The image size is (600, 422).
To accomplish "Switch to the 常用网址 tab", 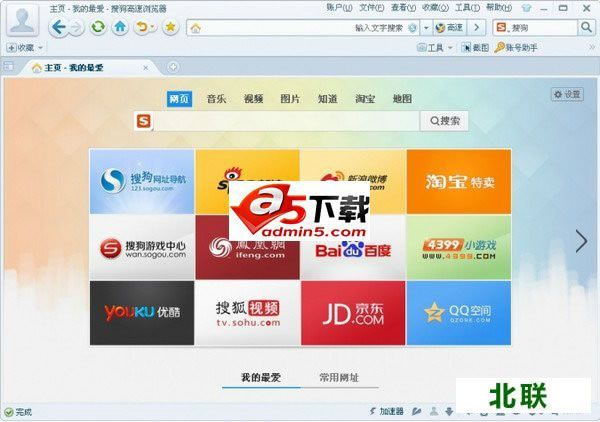I will (x=331, y=378).
